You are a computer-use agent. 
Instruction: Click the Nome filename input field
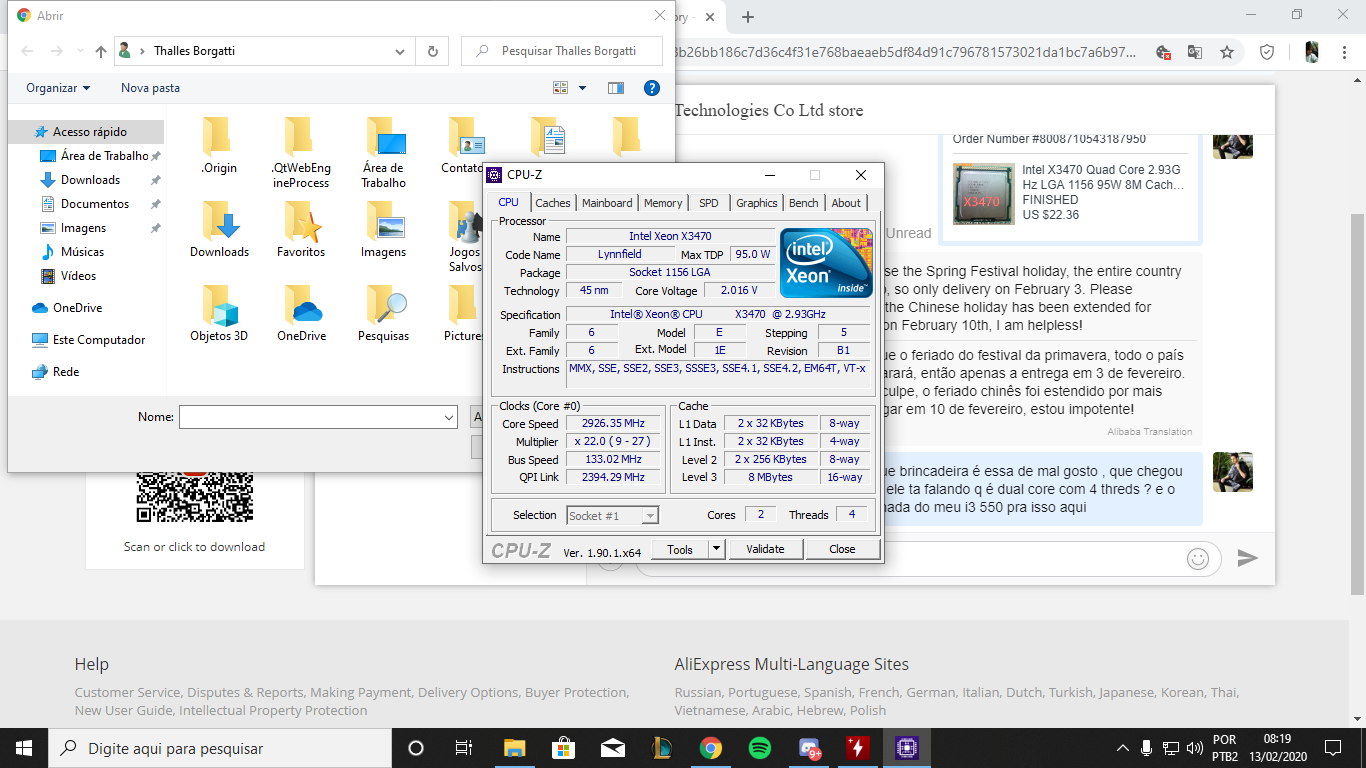310,417
